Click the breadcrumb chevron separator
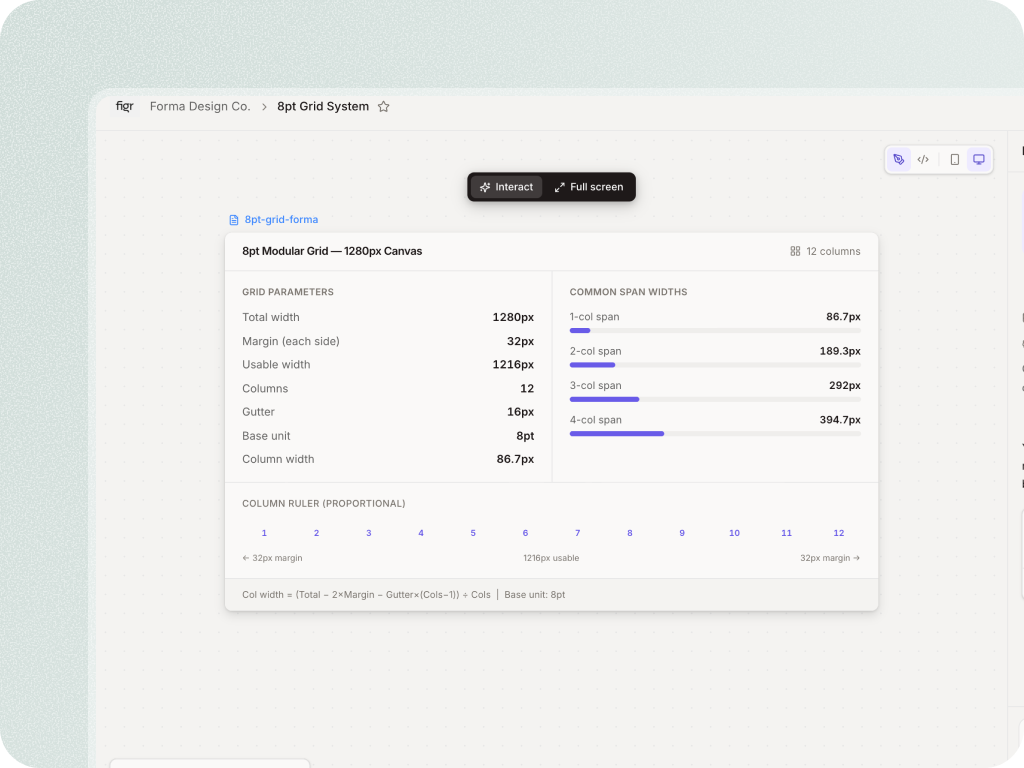The image size is (1024, 768). pos(264,107)
